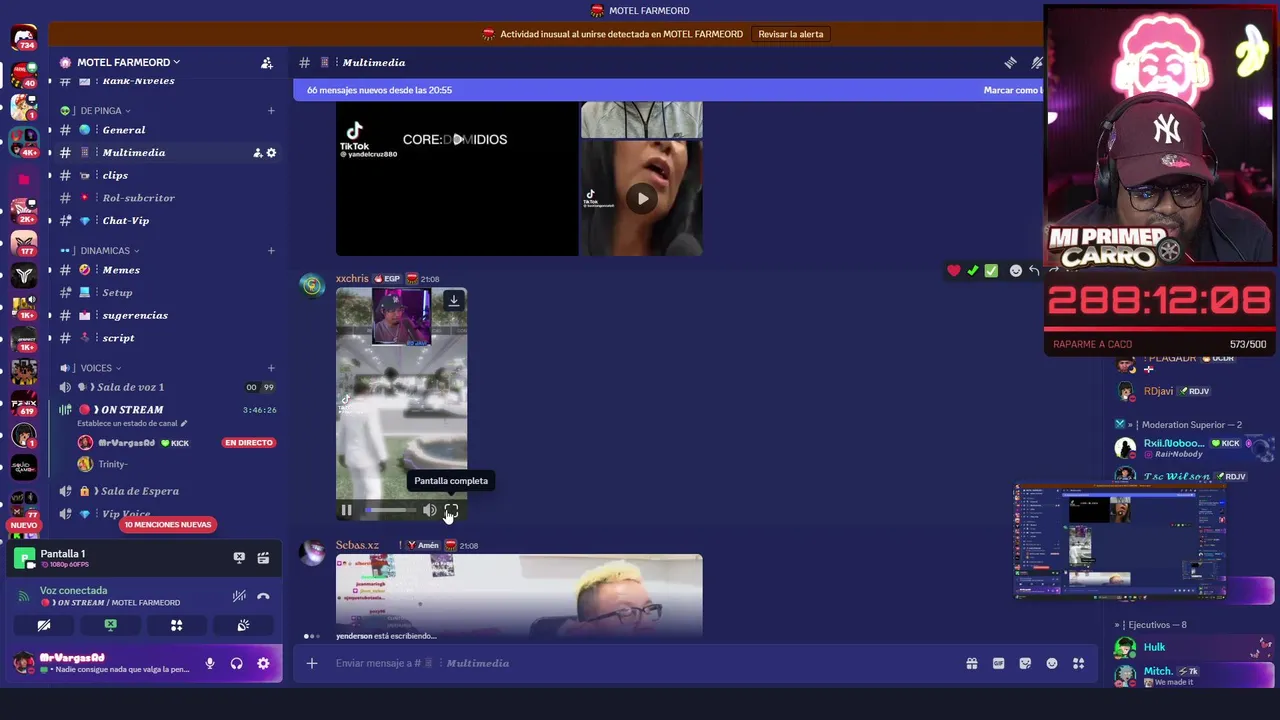
Task: Play the CORE:DOMIDIOS TikTok video
Action: (458, 139)
